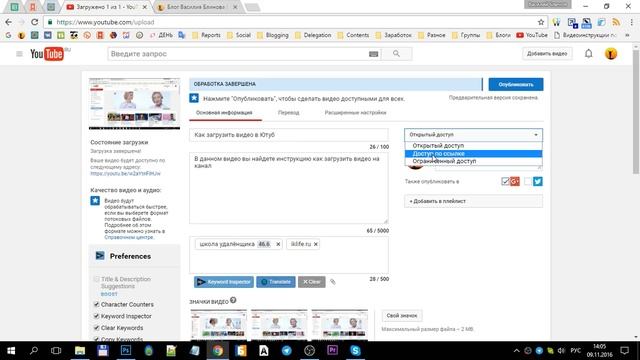
Task: Click the search magnifier button
Action: [x=396, y=54]
